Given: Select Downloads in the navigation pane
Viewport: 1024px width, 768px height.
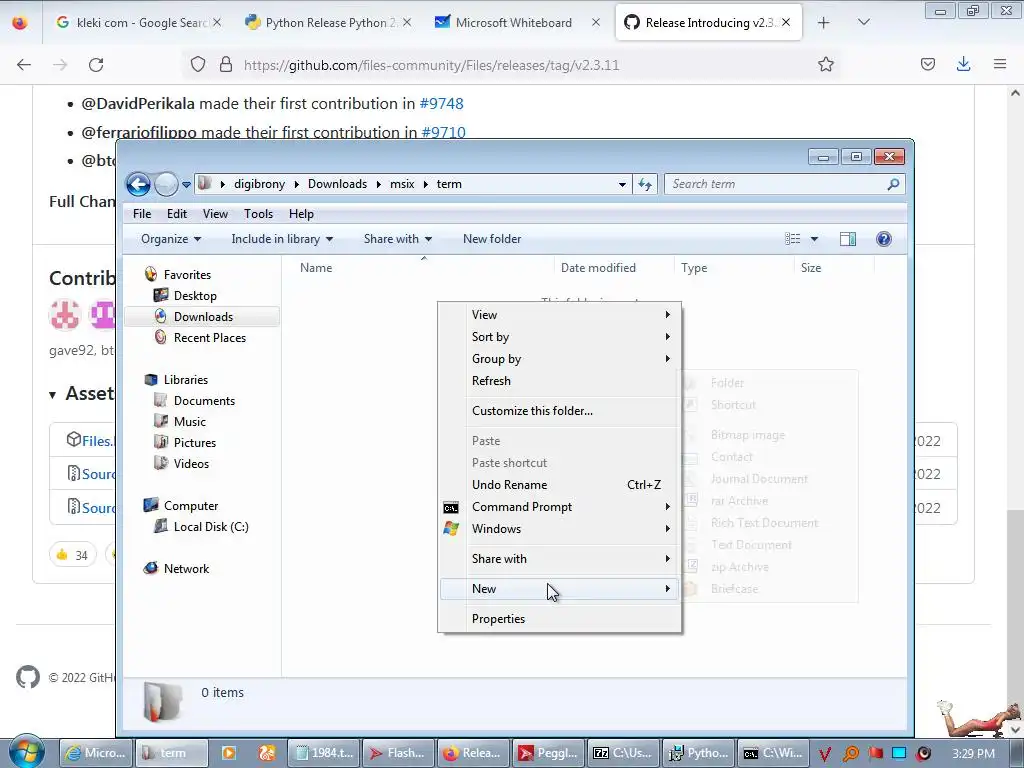Looking at the screenshot, I should click(203, 317).
